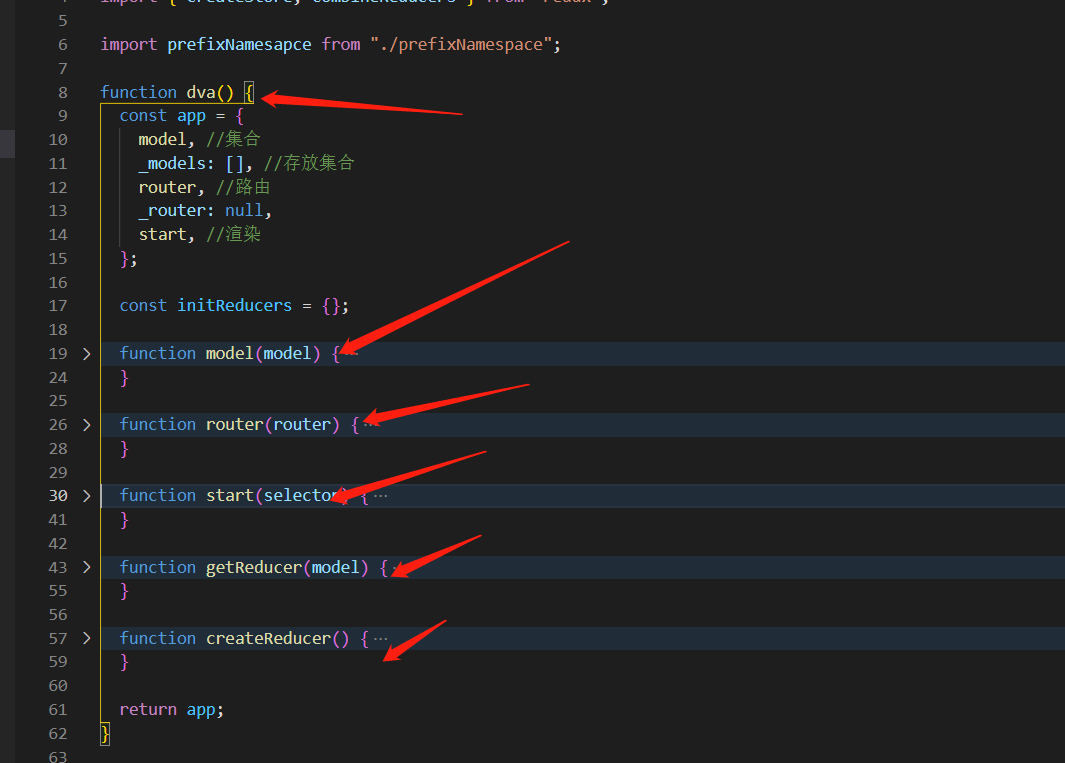Screen dimensions: 1065x763
Task: Click the selector parameter of start
Action: coord(301,496)
